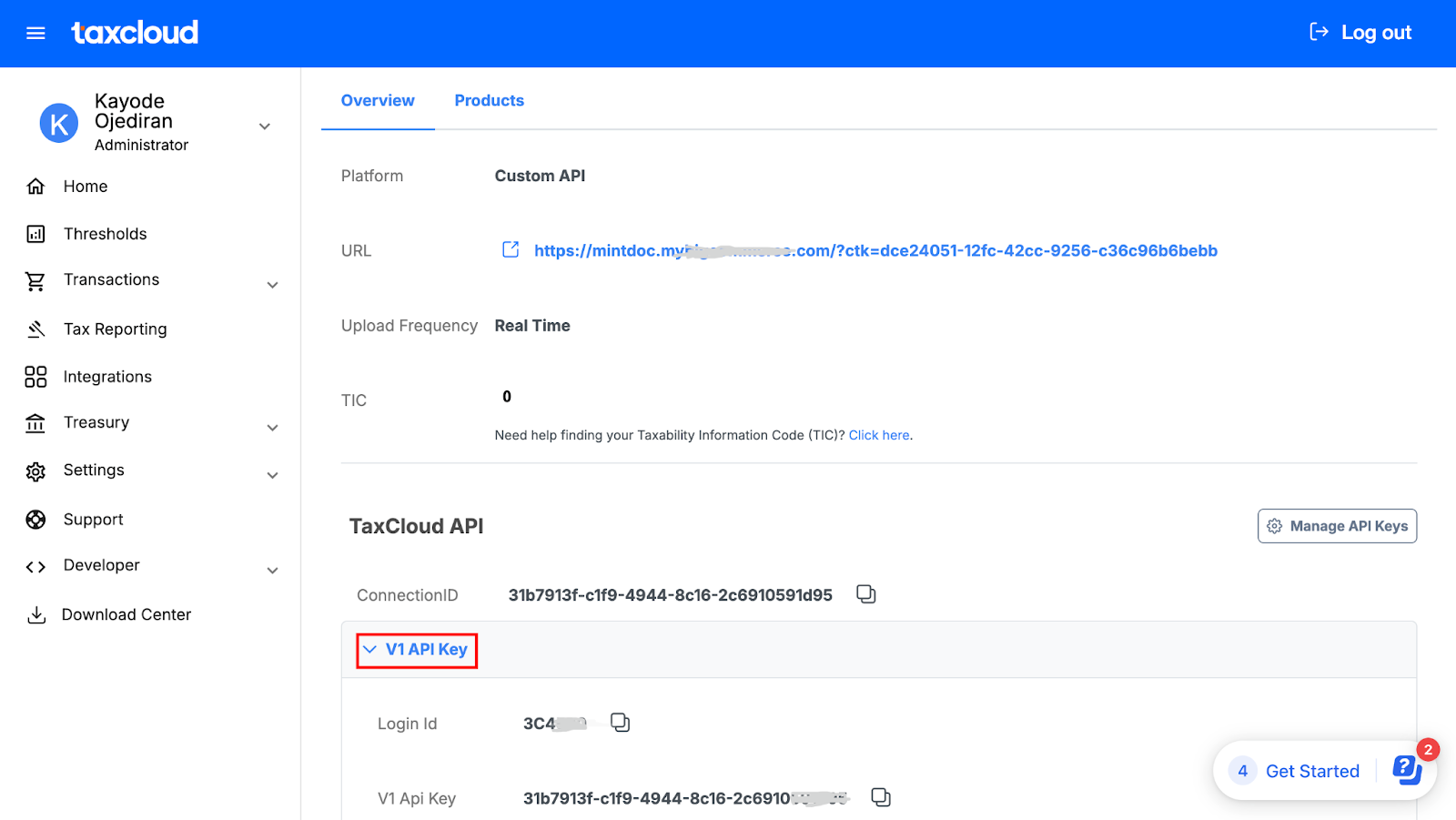Switch to the Products tab
The image size is (1456, 820).
click(490, 100)
